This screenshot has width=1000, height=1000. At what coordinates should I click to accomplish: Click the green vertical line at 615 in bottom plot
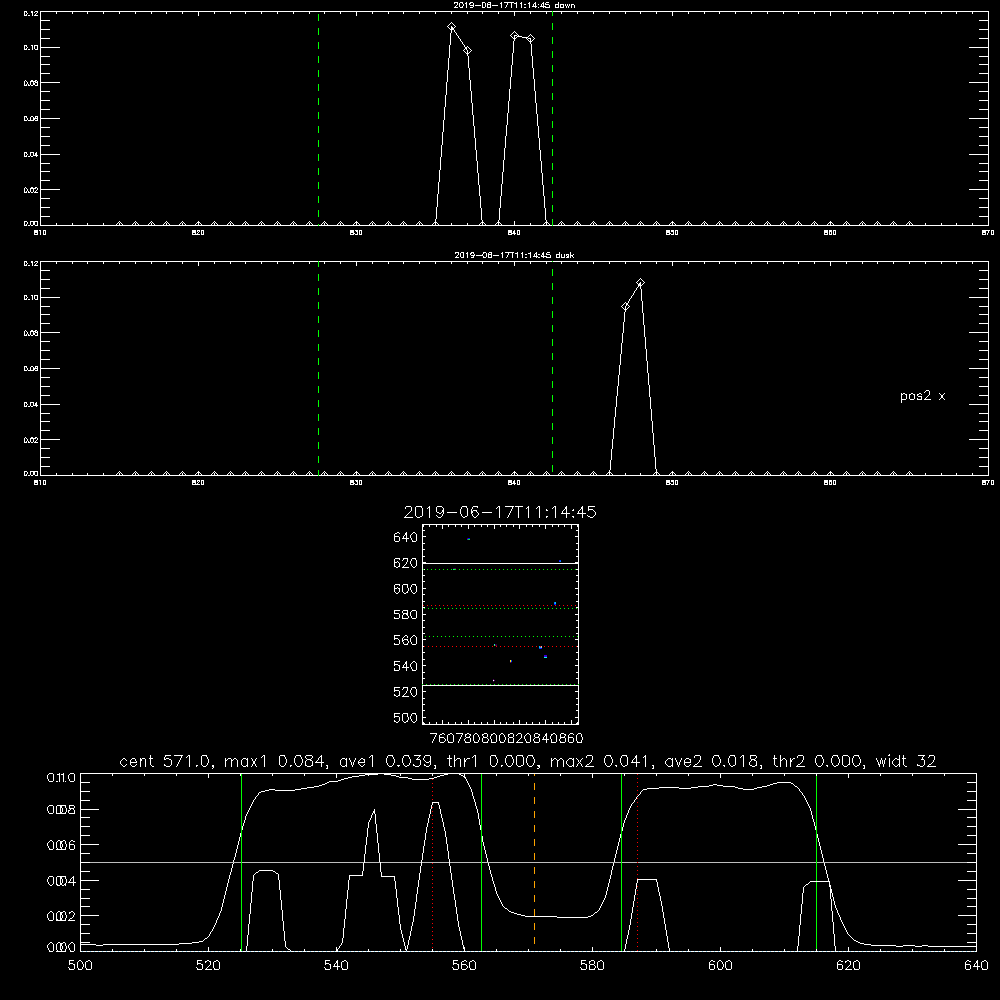(x=816, y=862)
